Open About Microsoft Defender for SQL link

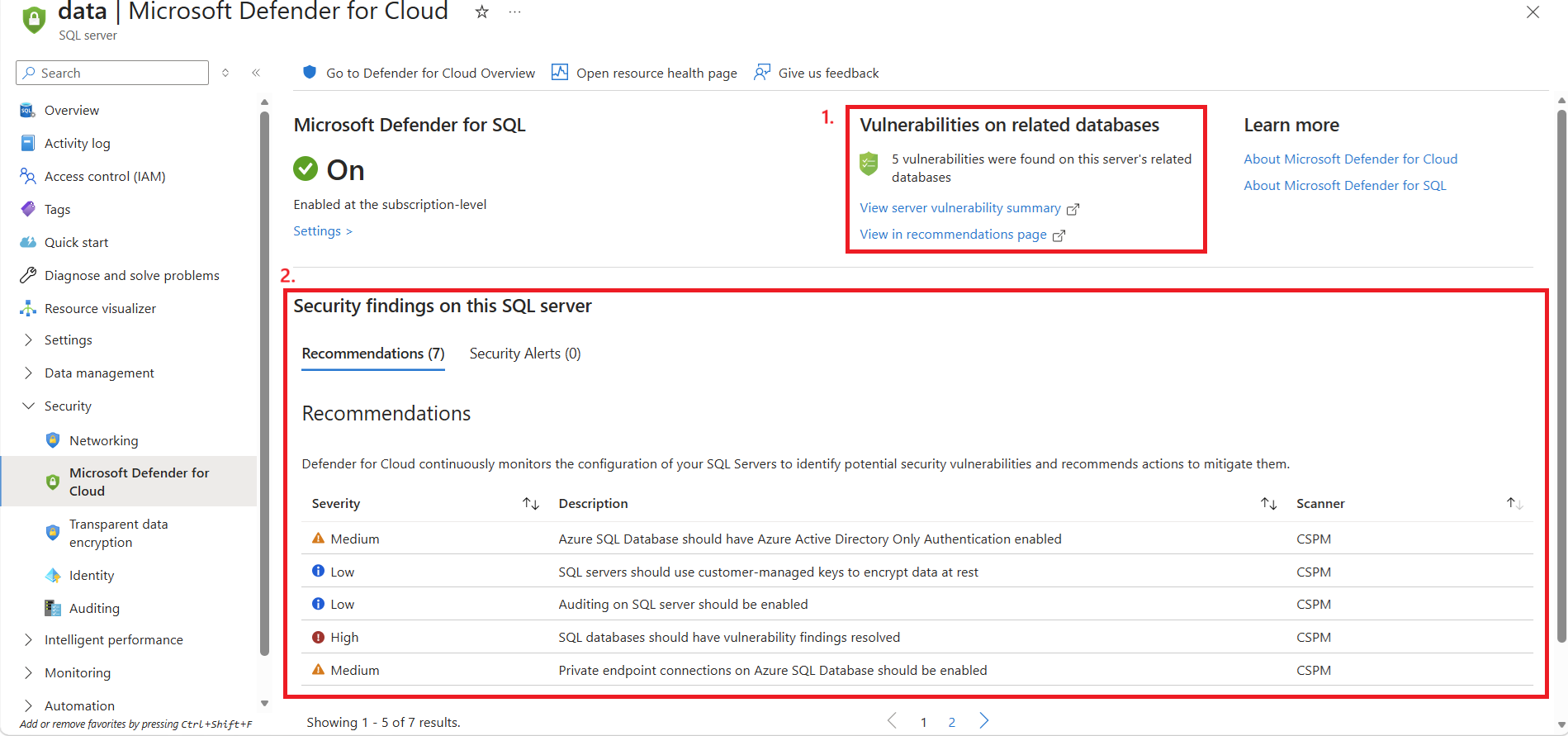point(1345,186)
